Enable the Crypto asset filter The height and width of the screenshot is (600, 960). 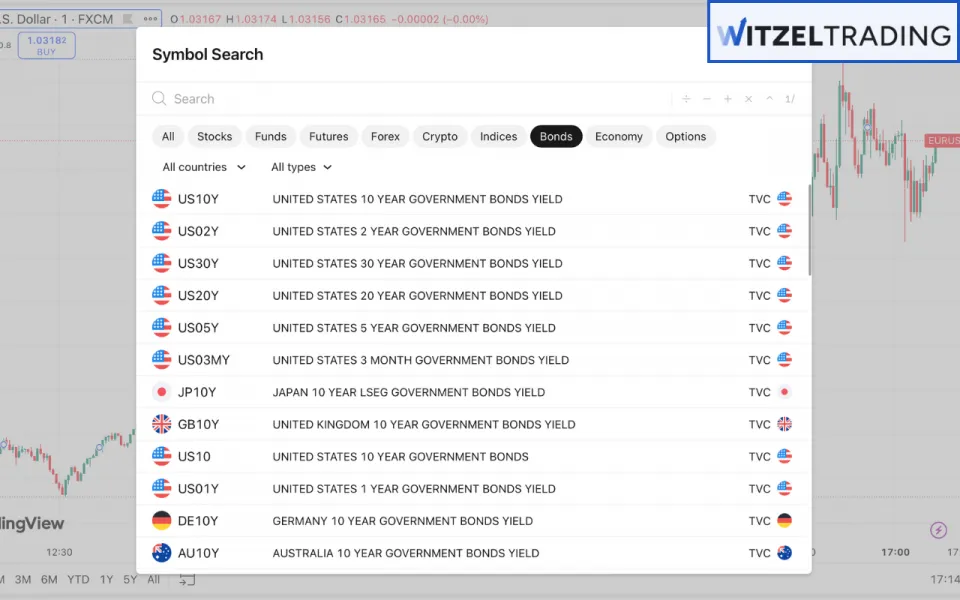tap(439, 136)
